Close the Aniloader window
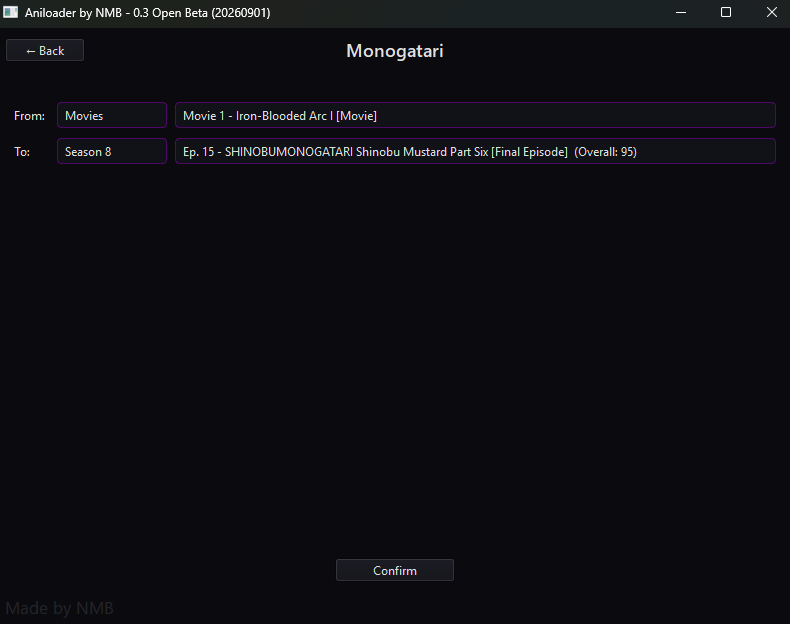The width and height of the screenshot is (790, 624). coord(771,12)
